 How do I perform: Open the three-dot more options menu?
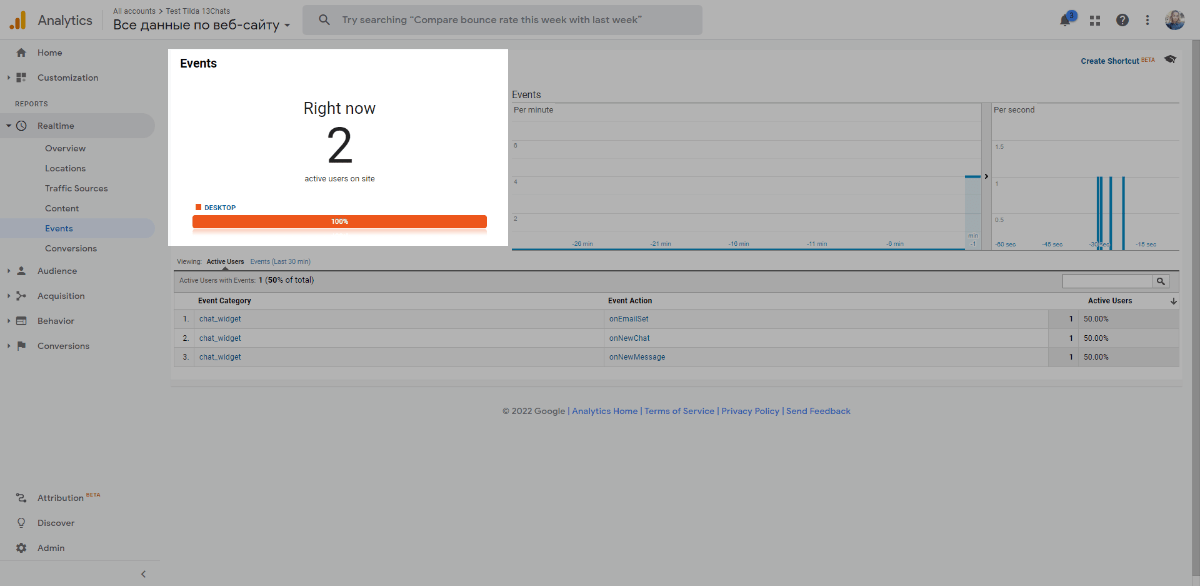point(1147,20)
